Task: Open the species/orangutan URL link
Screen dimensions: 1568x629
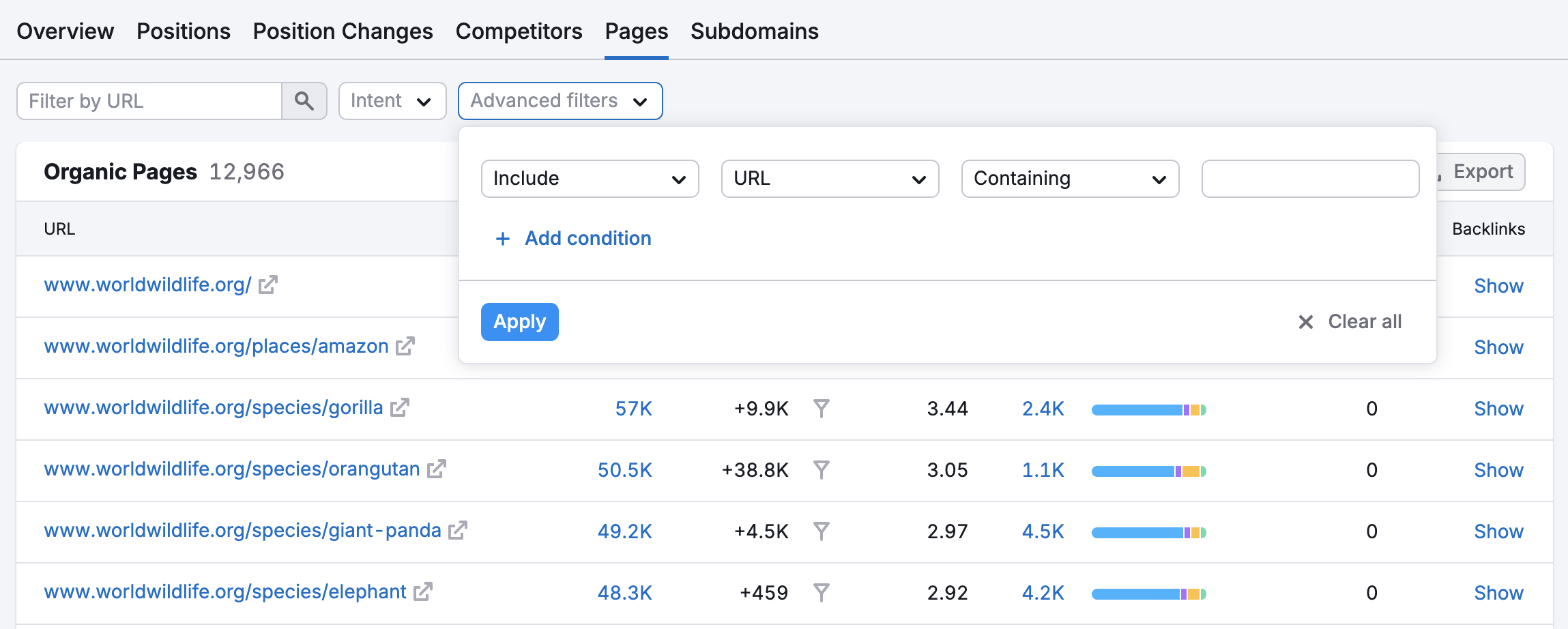Action: (232, 469)
